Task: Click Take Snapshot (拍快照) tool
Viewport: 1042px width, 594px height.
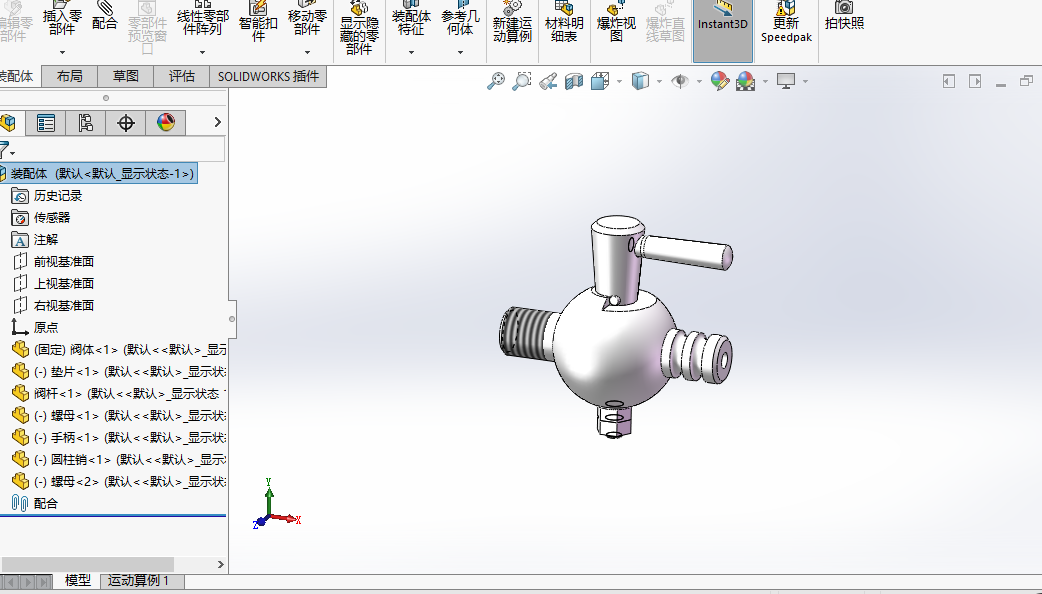Action: pos(844,18)
